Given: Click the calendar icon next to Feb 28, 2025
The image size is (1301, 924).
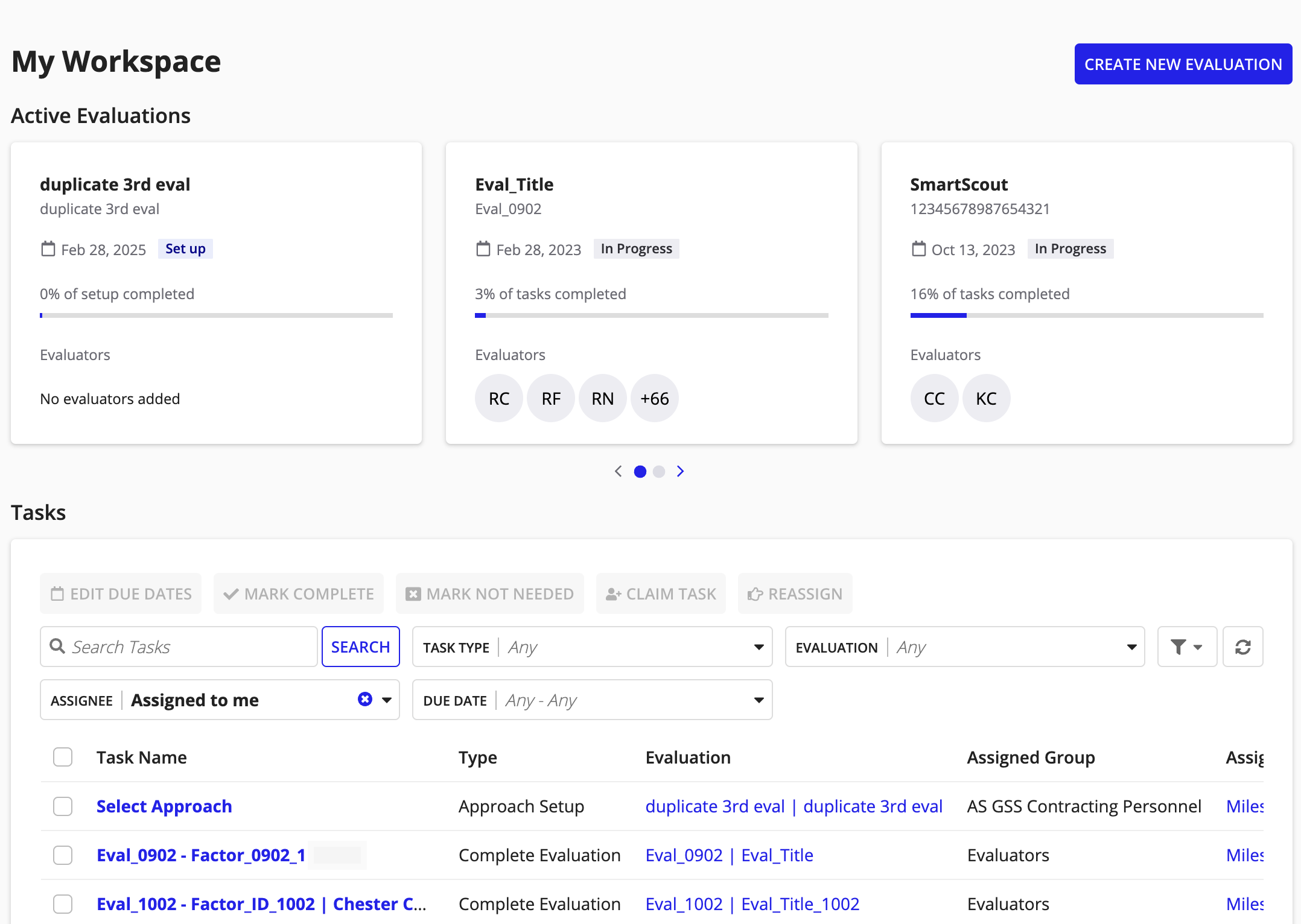Looking at the screenshot, I should (x=48, y=248).
